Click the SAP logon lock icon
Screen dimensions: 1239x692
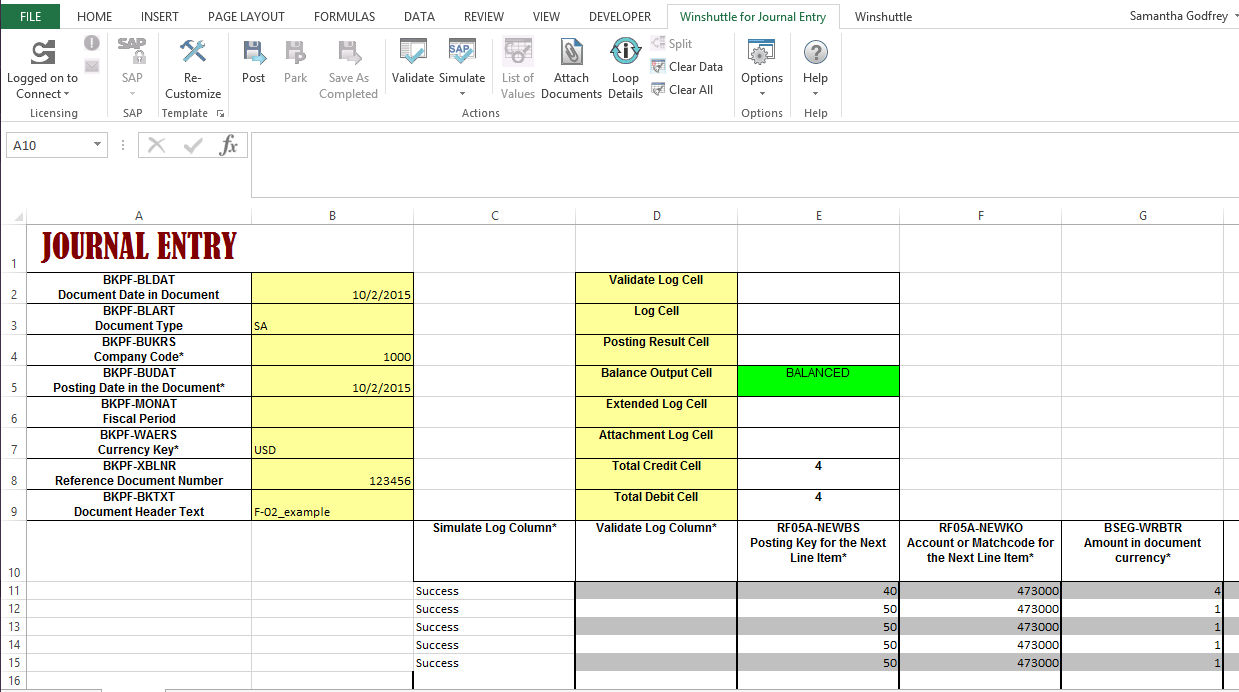(x=132, y=51)
